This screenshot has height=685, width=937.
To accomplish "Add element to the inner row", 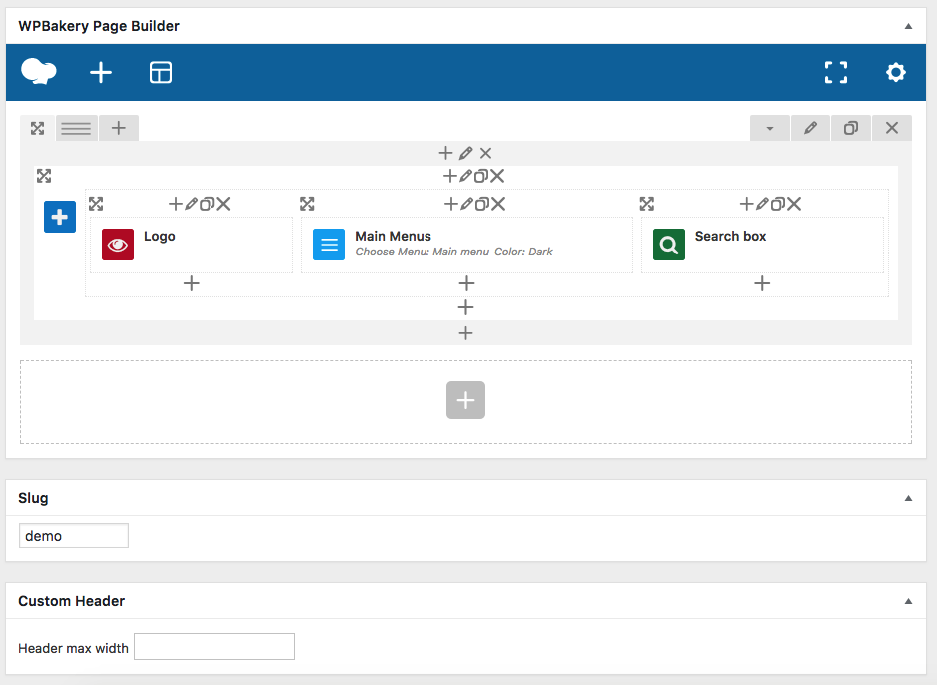I will pos(449,176).
